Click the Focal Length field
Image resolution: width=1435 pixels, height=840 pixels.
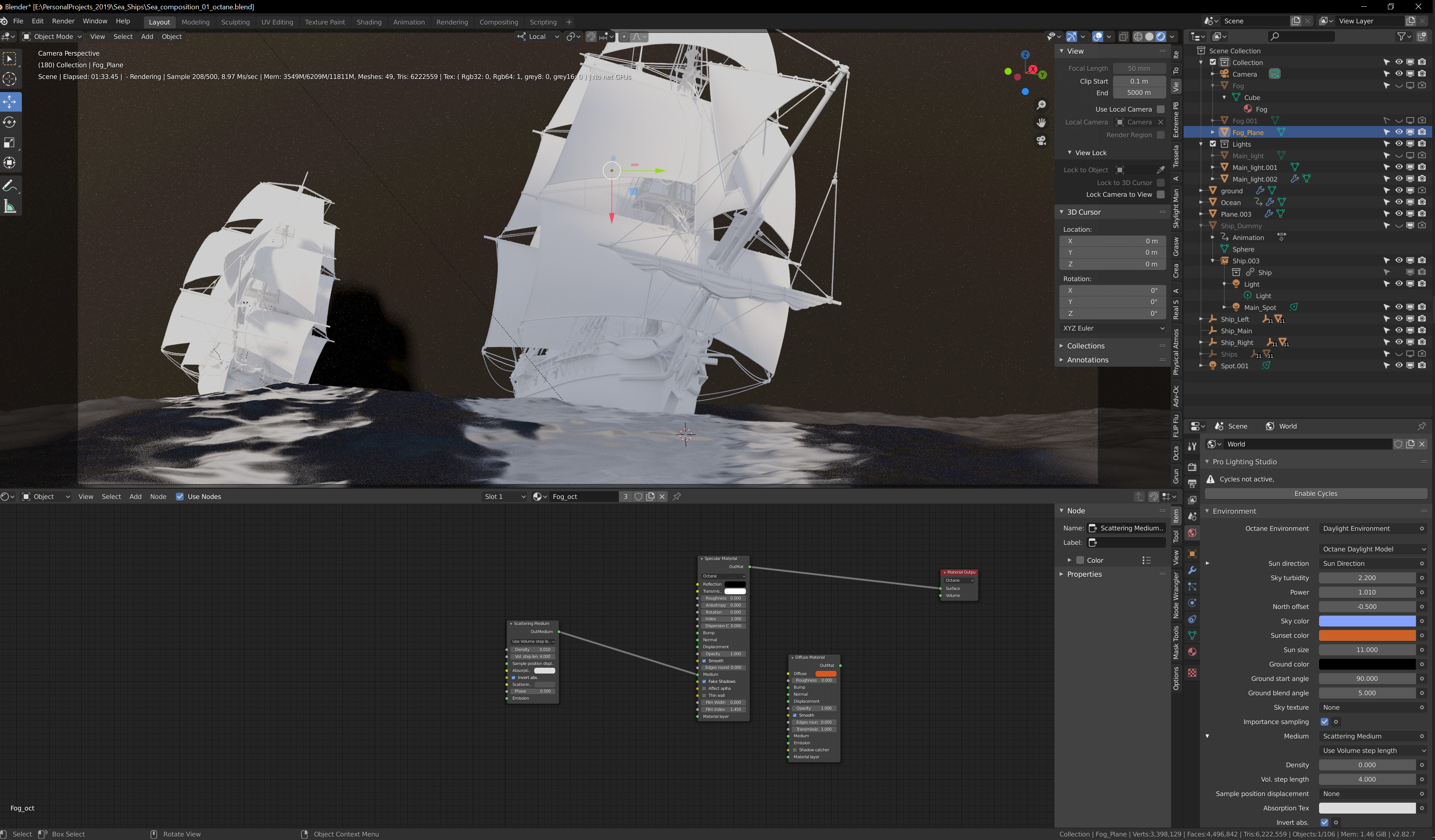tap(1139, 68)
